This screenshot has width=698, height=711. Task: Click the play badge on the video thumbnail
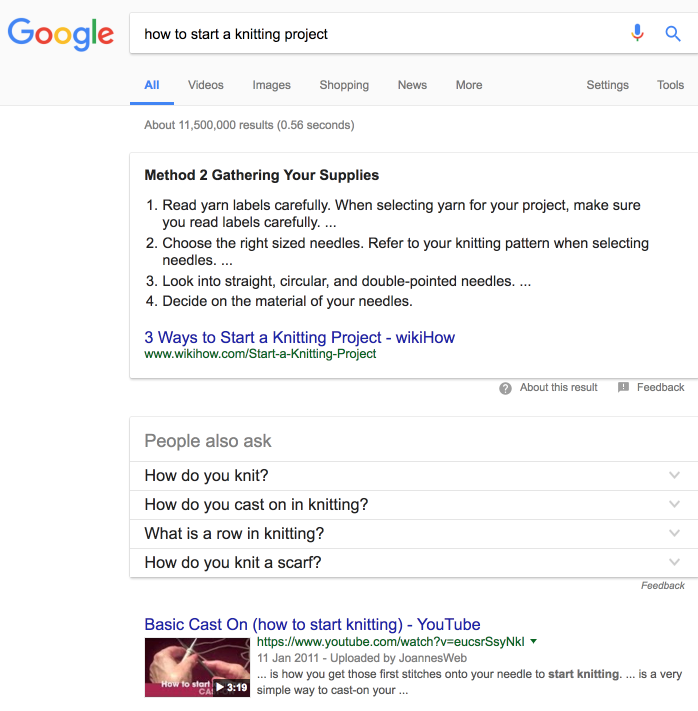coord(232,687)
